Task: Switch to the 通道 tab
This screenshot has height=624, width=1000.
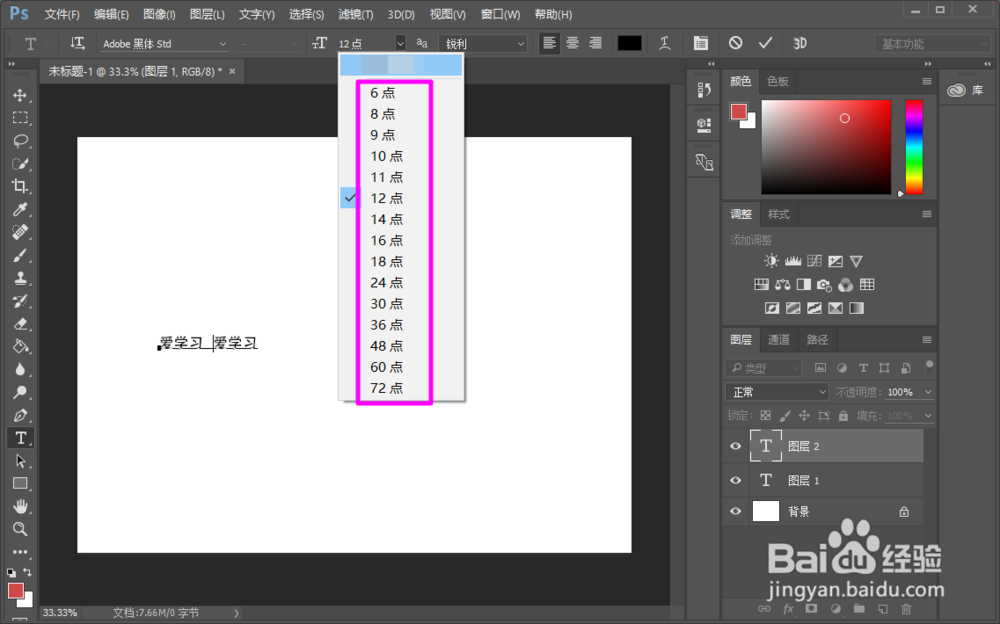Action: click(778, 339)
